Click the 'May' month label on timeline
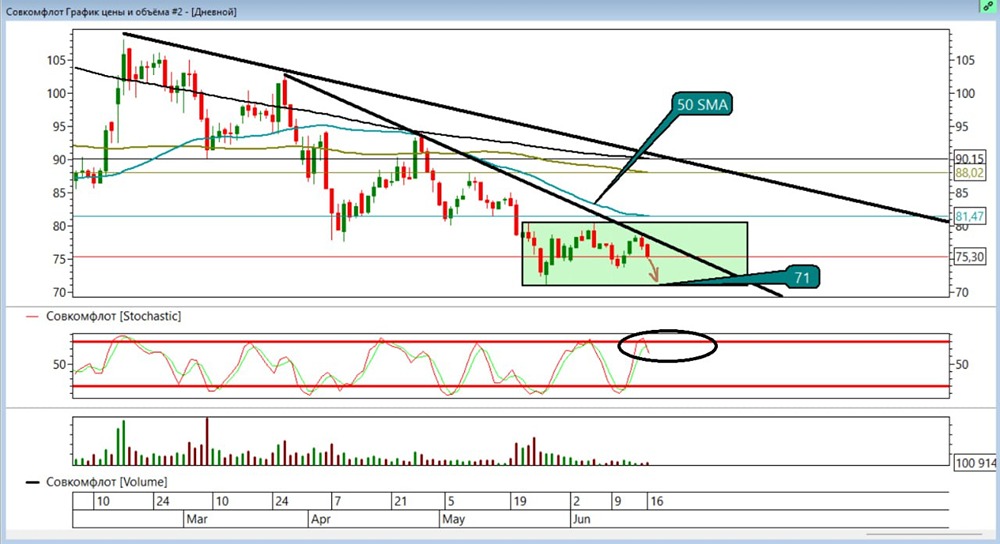The height and width of the screenshot is (544, 1000). [x=453, y=519]
